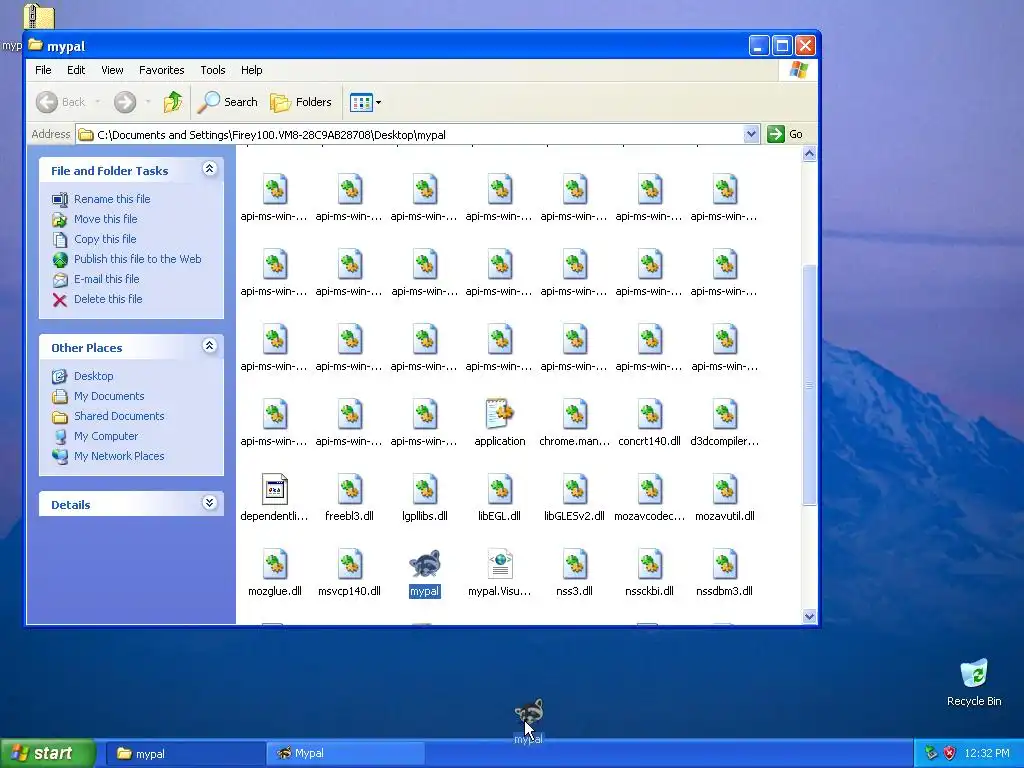Open the Edit menu
The height and width of the screenshot is (768, 1024).
tap(76, 70)
